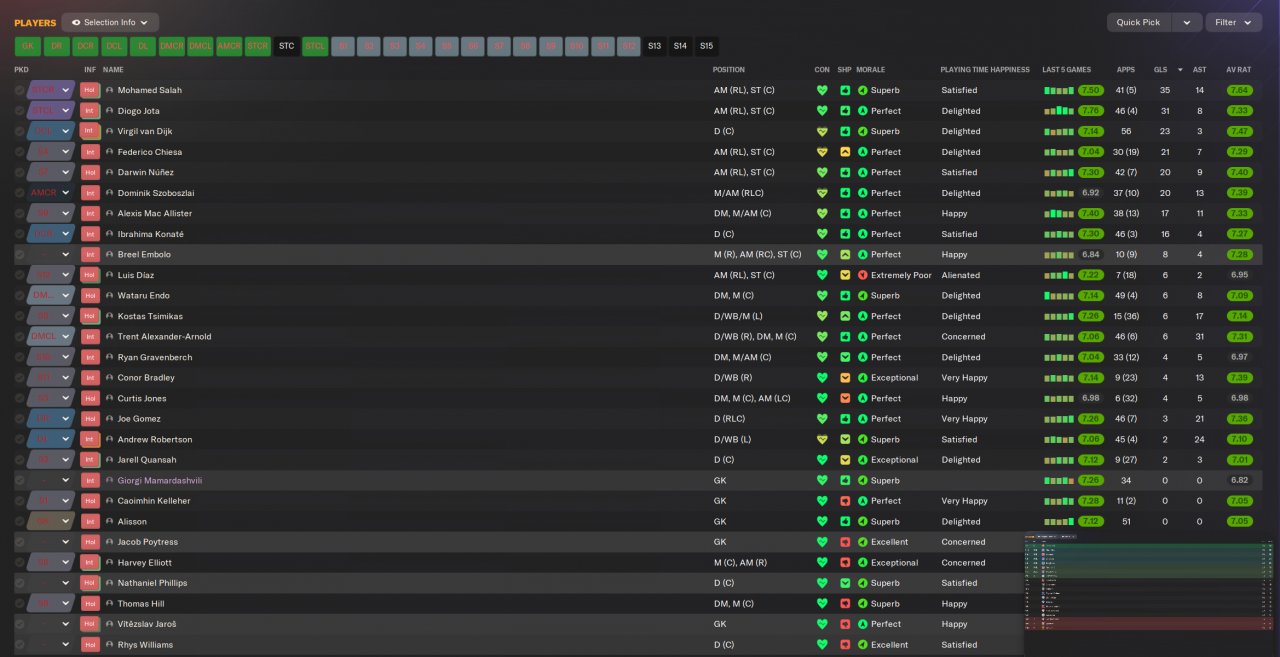Toggle selection circle for Breel Embolo
Image resolution: width=1280 pixels, height=657 pixels.
point(19,254)
